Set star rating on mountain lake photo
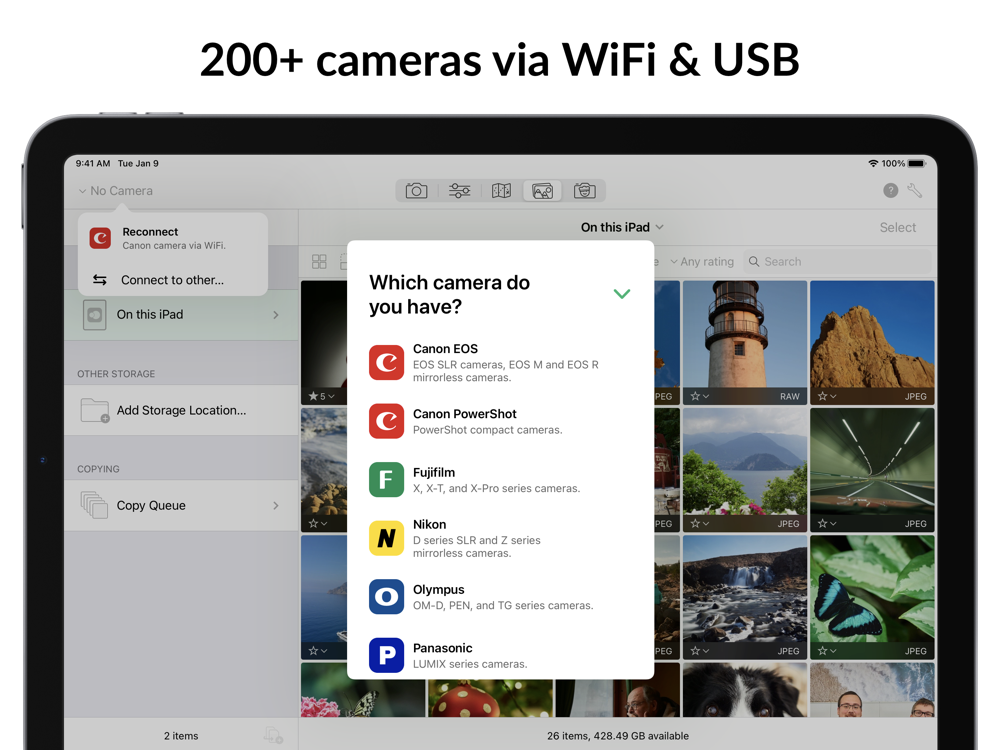Viewport: 1000px width, 750px height. [x=700, y=524]
